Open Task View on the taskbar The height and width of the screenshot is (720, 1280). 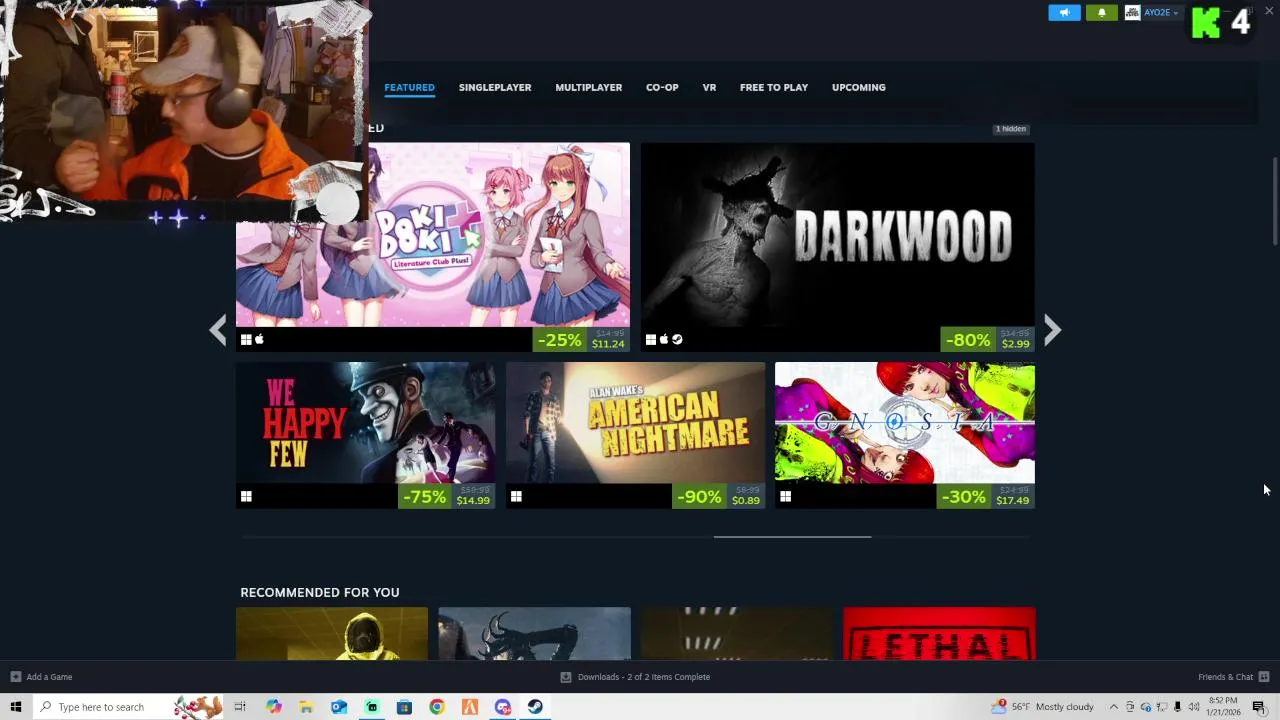point(240,707)
